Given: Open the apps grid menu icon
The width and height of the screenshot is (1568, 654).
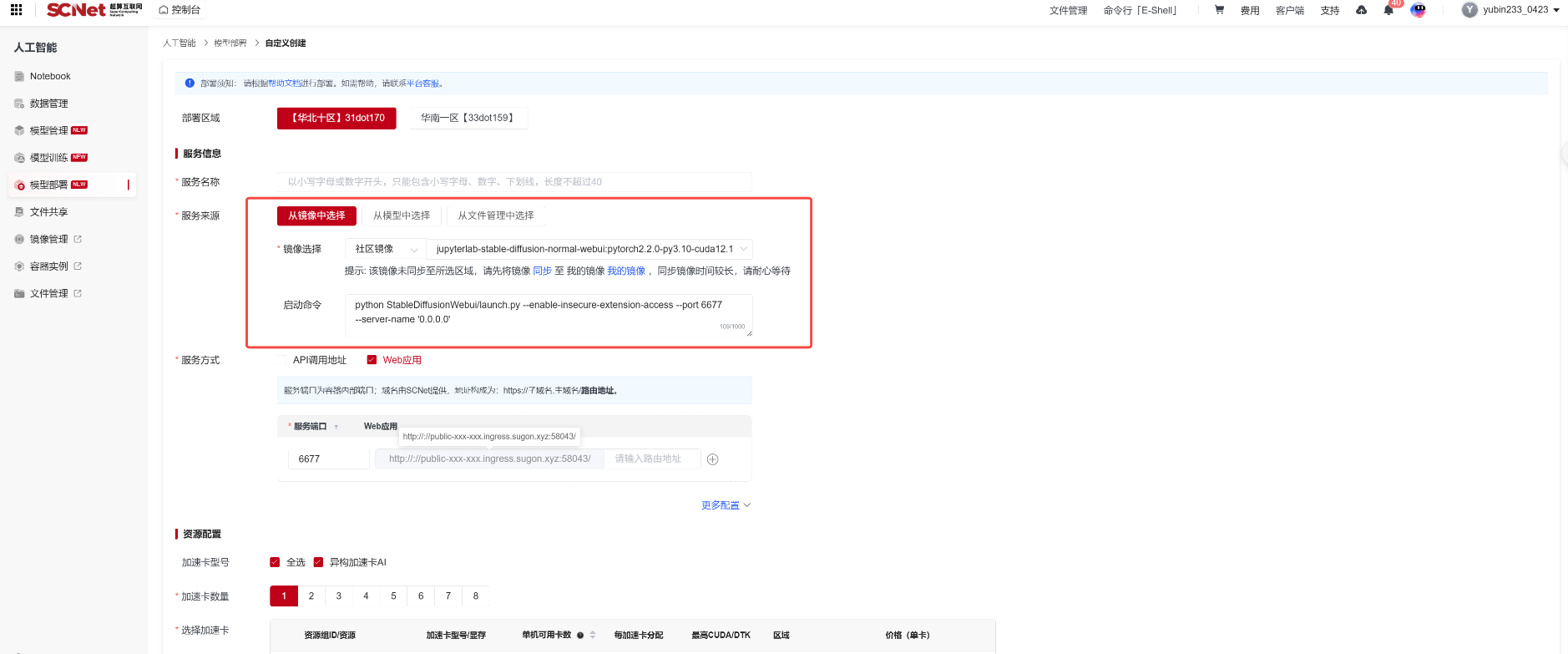Looking at the screenshot, I should coord(16,10).
